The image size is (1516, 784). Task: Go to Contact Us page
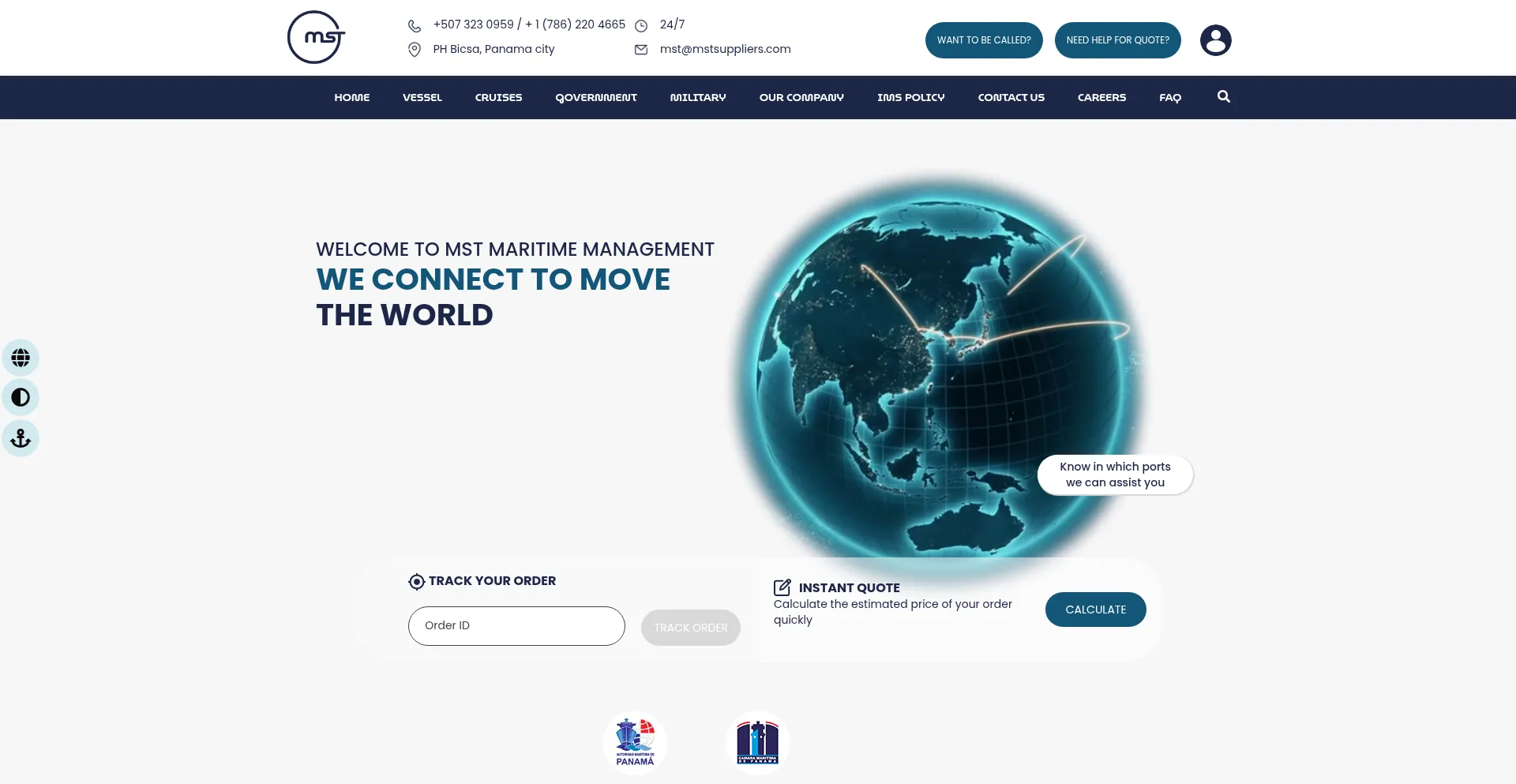click(x=1011, y=98)
